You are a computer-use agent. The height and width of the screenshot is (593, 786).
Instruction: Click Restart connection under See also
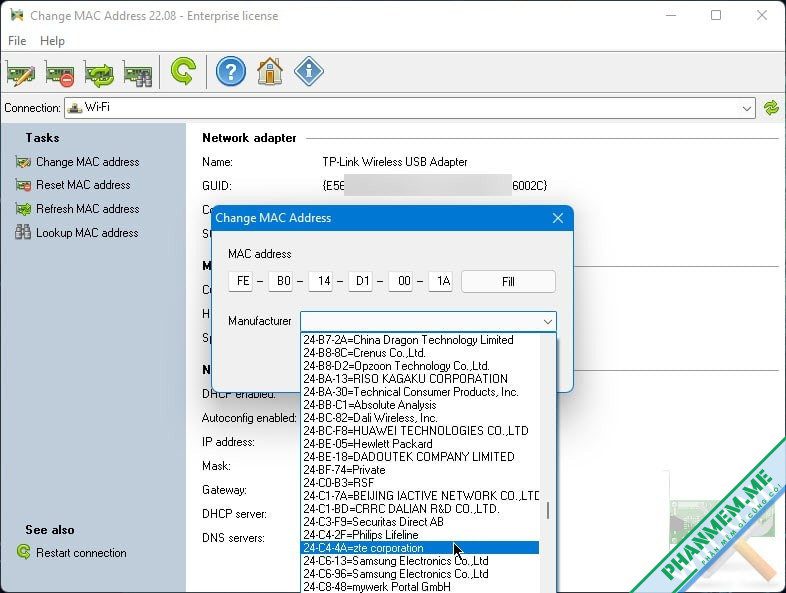pos(71,552)
